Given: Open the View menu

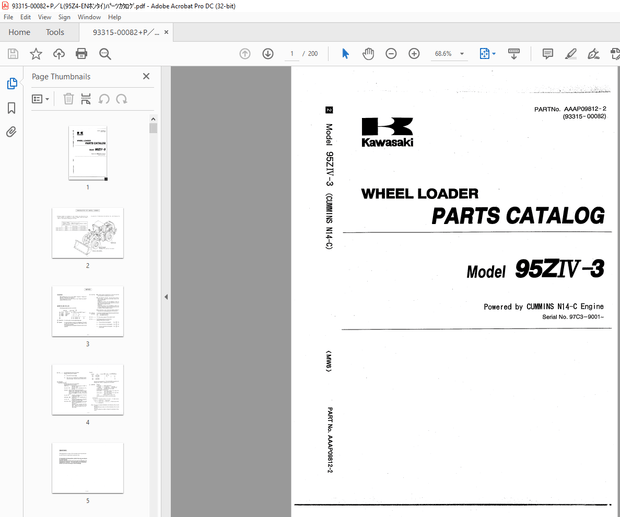Looking at the screenshot, I should (x=44, y=17).
